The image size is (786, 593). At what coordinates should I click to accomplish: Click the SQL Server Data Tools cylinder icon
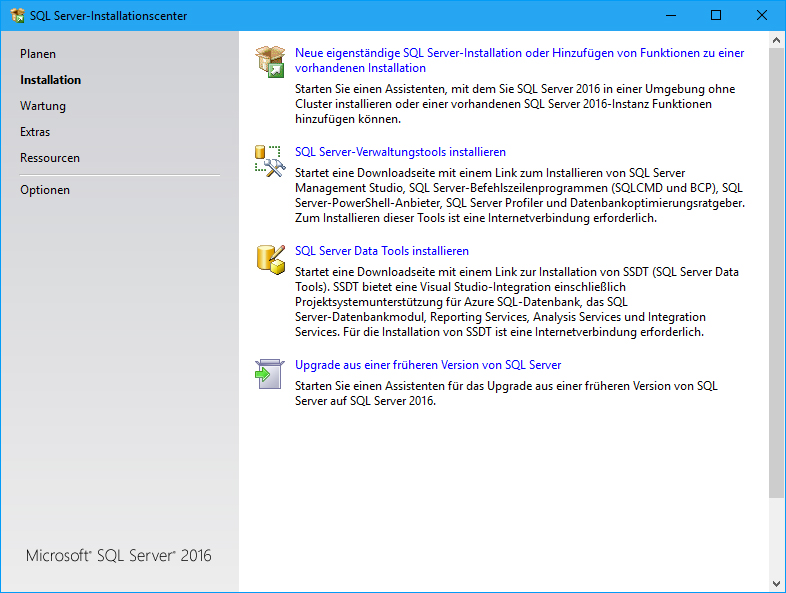[271, 260]
